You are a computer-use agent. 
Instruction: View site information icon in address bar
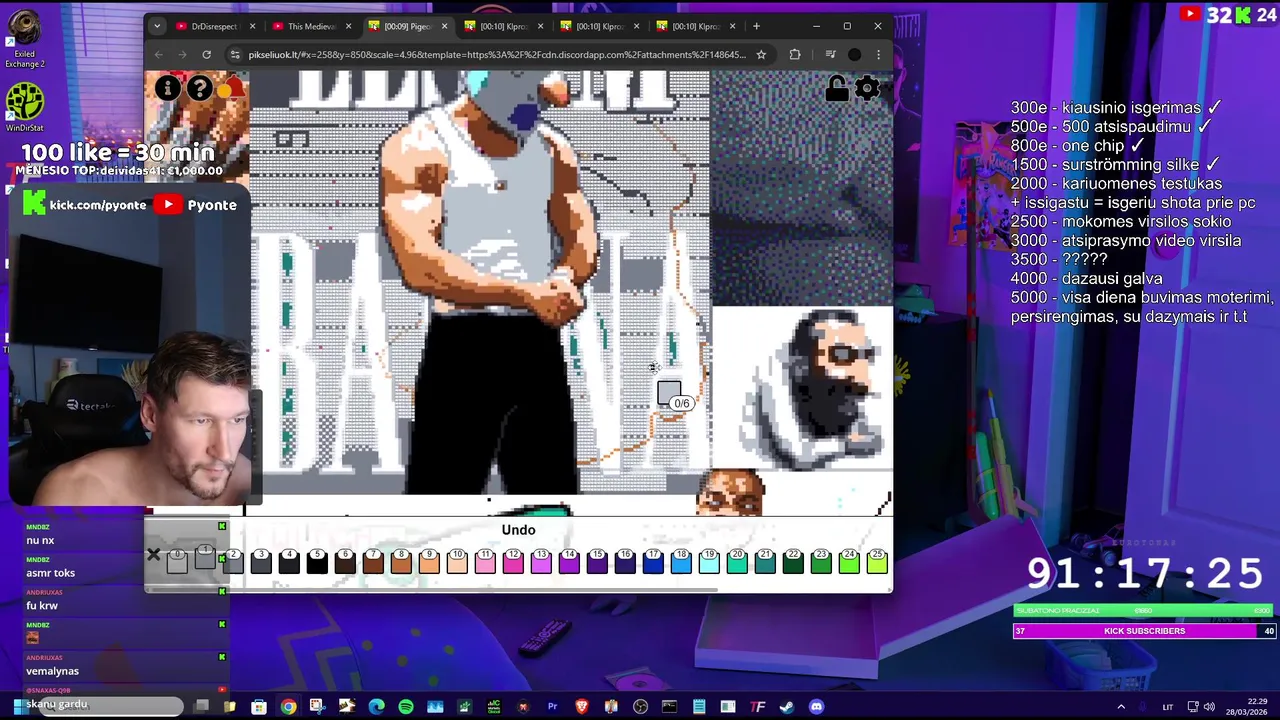pos(235,54)
